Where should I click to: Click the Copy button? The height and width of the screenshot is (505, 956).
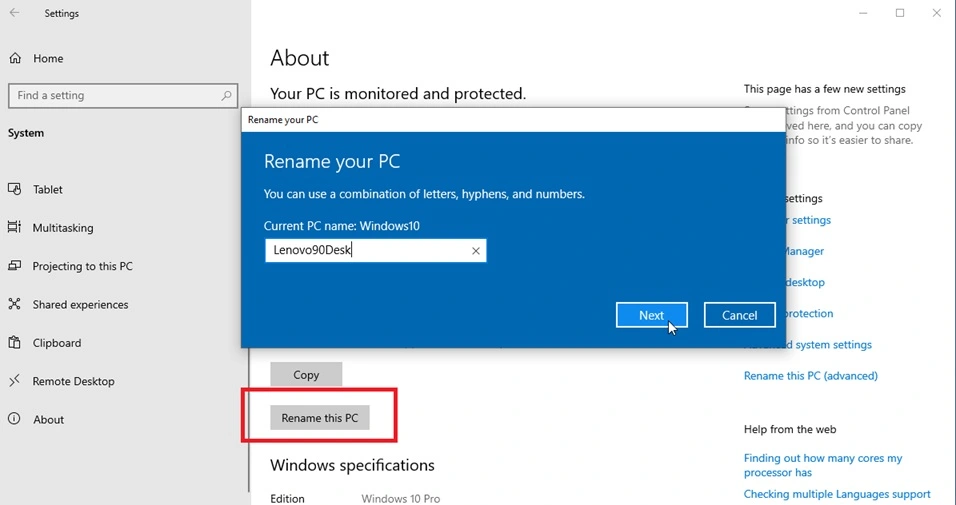(x=306, y=375)
